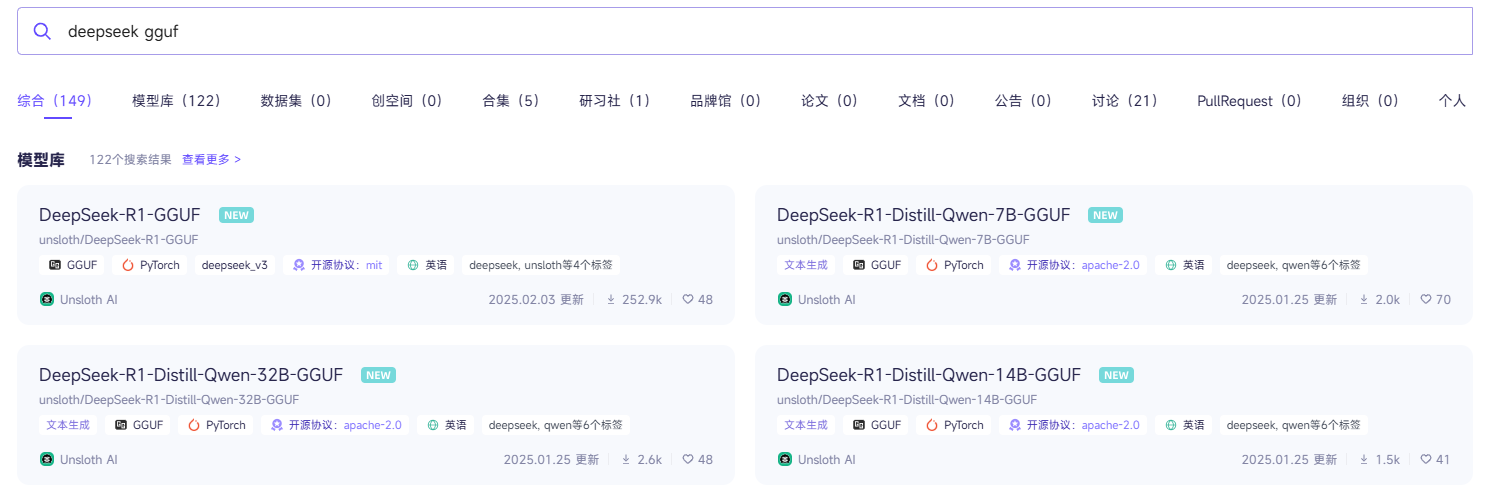Click 英语 tag on Qwen-14B-GGUF card
This screenshot has height=497, width=1495.
[1185, 425]
